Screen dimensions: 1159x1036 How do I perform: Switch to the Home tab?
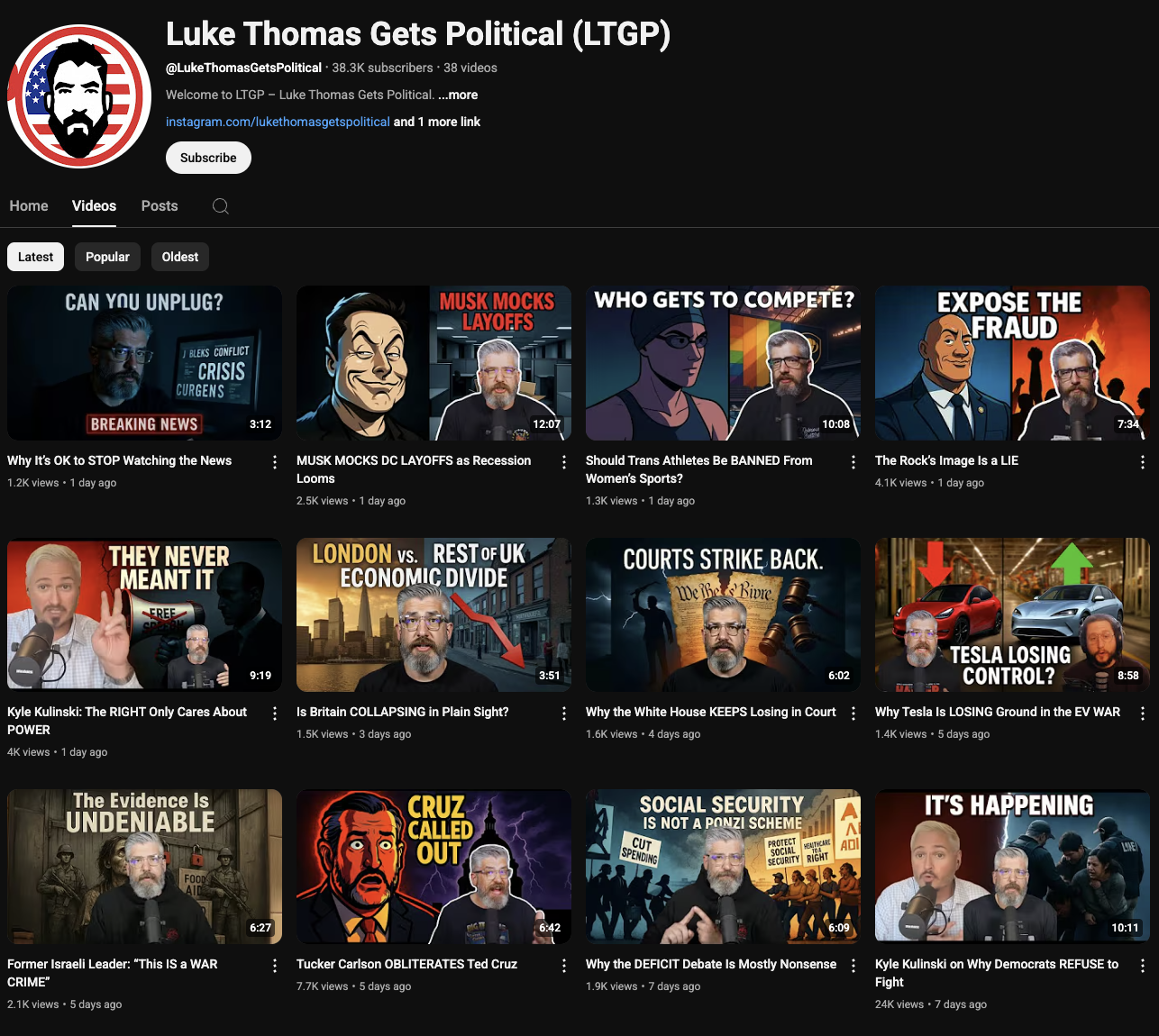[29, 206]
